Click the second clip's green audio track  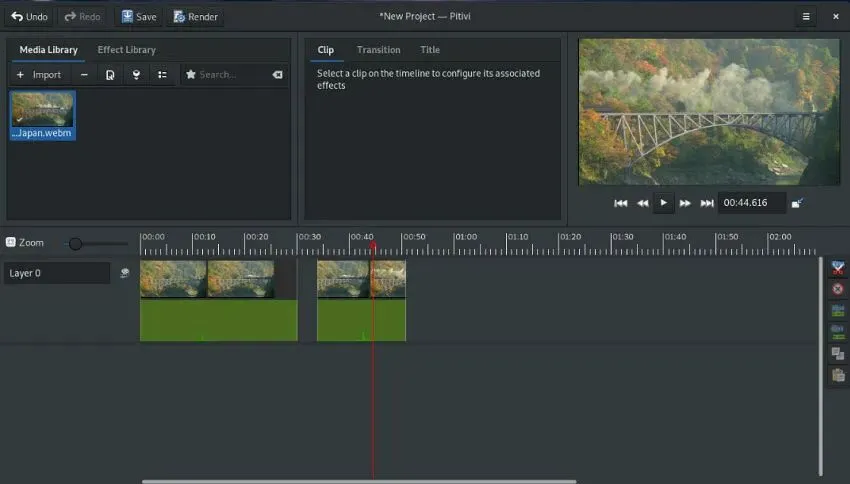(361, 320)
